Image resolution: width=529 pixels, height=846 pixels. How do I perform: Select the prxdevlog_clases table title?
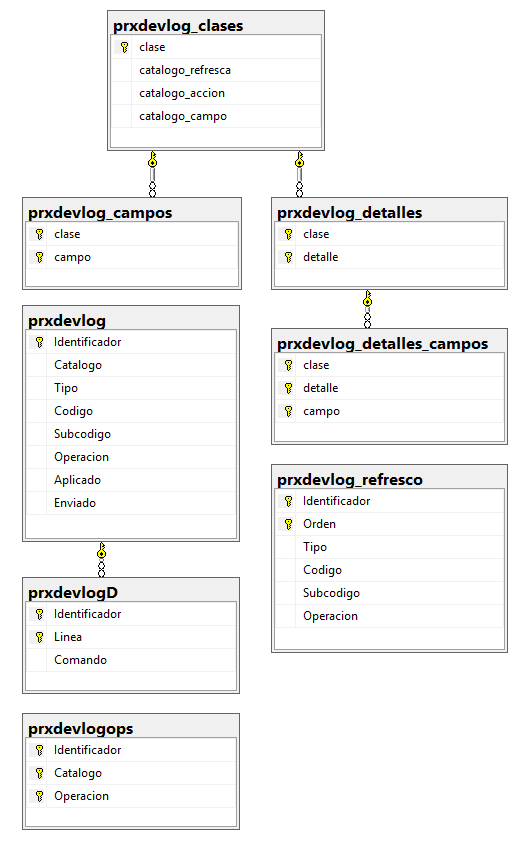tap(178, 26)
